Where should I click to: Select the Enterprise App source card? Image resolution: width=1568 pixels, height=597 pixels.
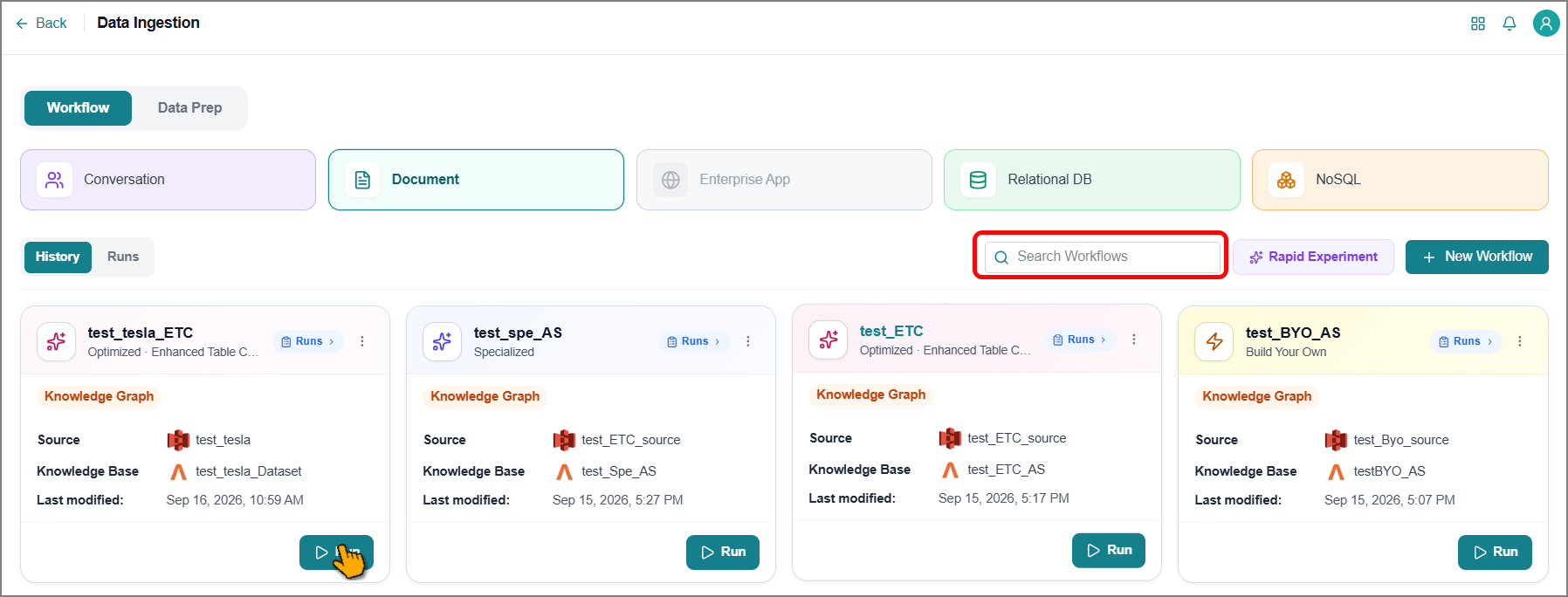tap(784, 180)
